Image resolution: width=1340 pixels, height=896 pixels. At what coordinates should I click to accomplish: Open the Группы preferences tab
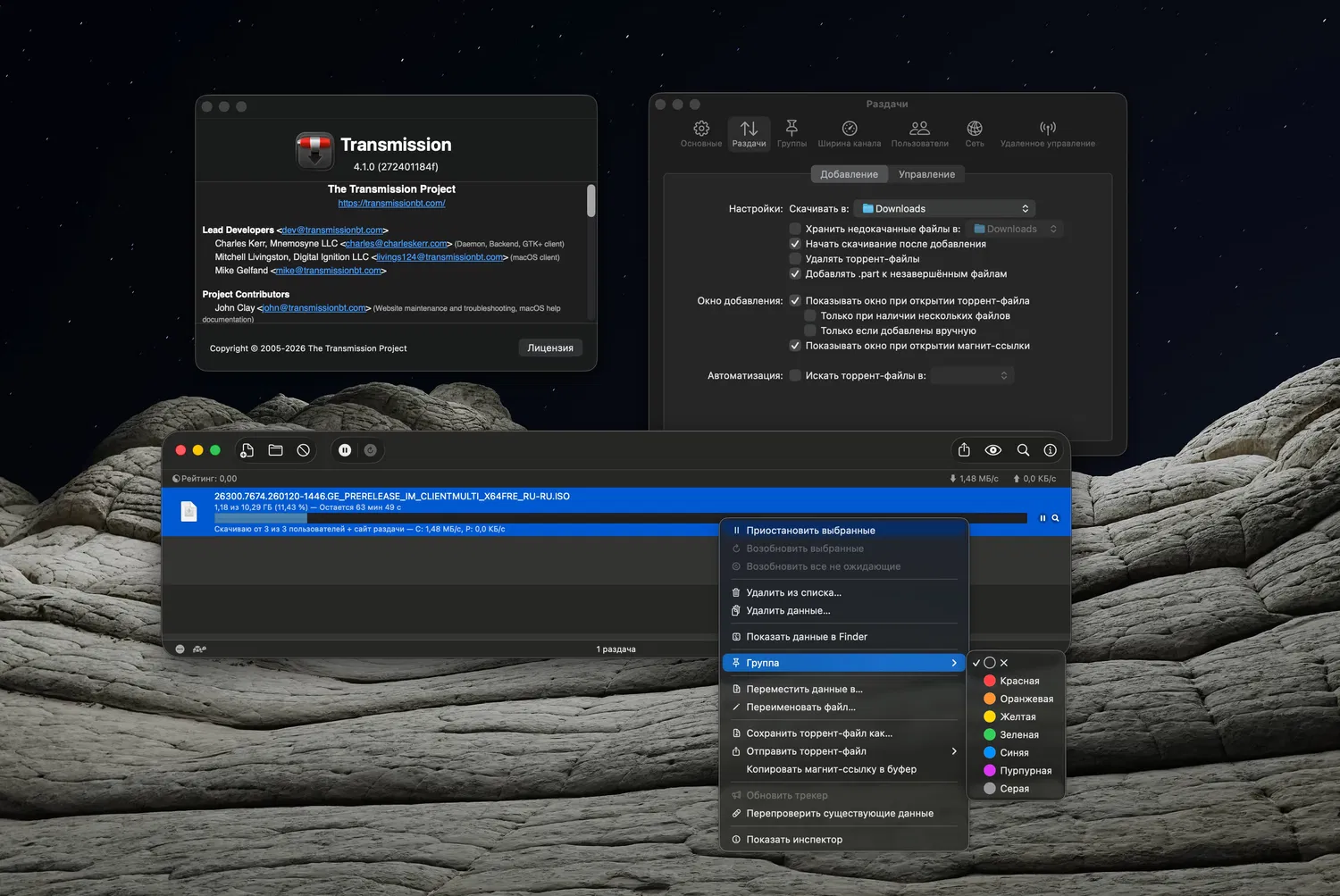click(791, 134)
